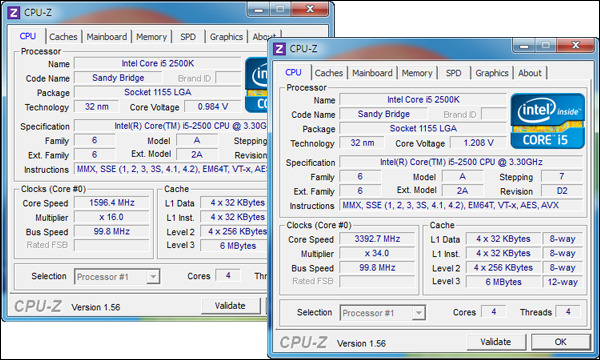The image size is (600, 360).
Task: Minimize the front CPU-Z window
Action: tap(524, 45)
